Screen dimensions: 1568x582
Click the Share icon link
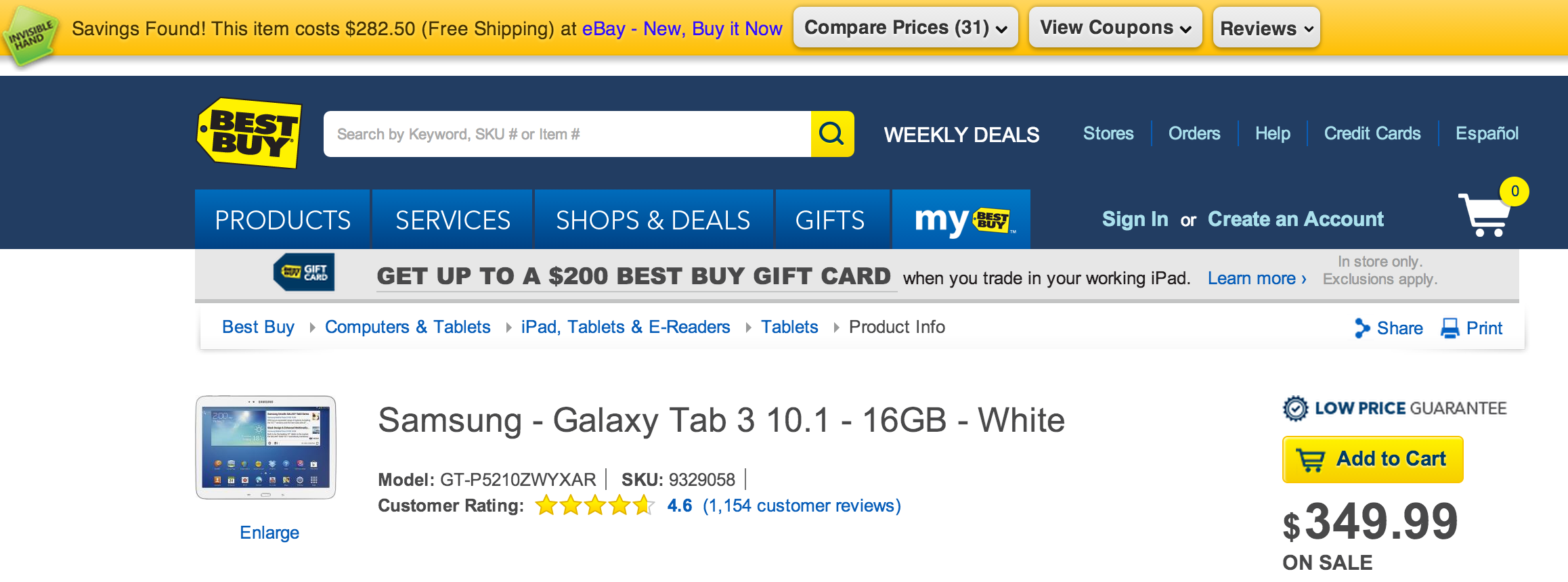point(1362,328)
